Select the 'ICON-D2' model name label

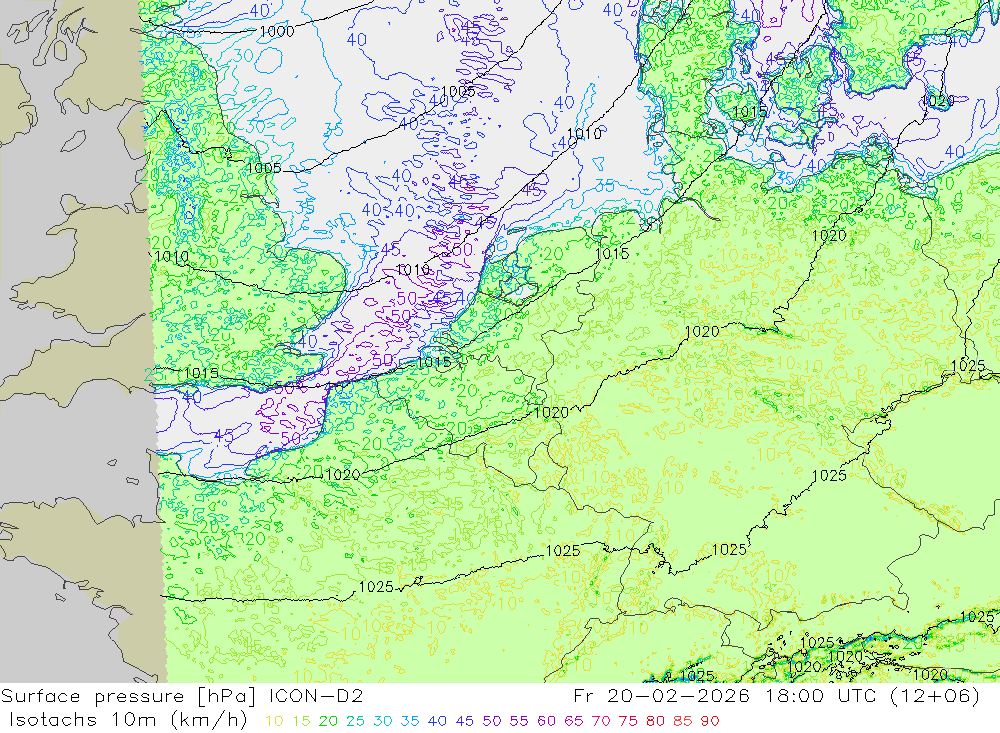click(x=316, y=695)
